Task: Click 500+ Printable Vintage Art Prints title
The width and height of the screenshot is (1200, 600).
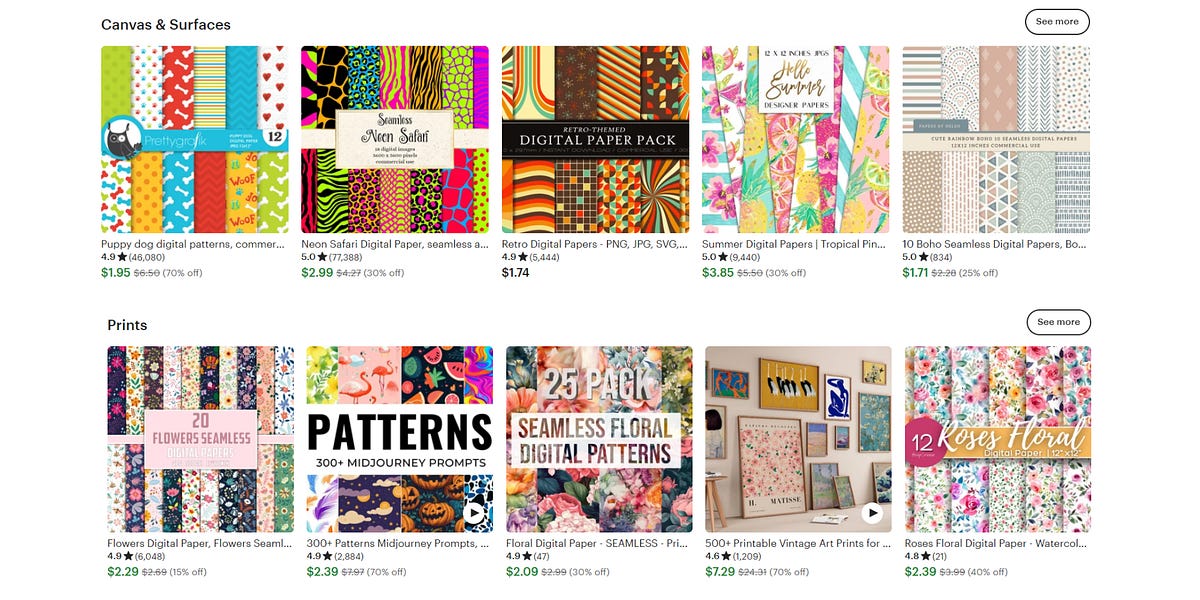Action: click(798, 544)
